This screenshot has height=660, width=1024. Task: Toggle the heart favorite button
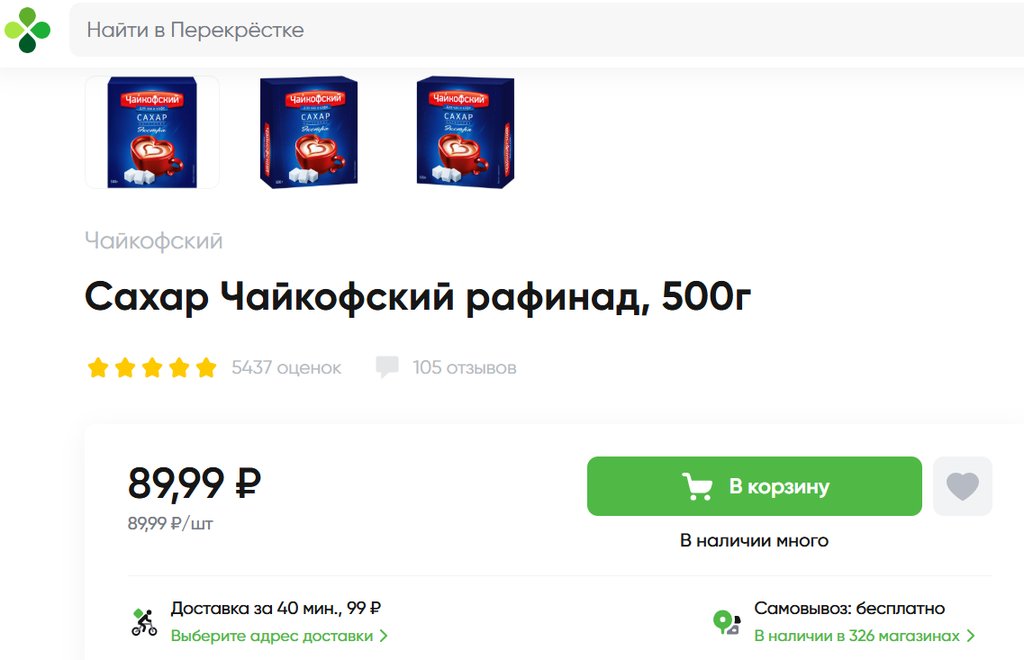tap(963, 486)
